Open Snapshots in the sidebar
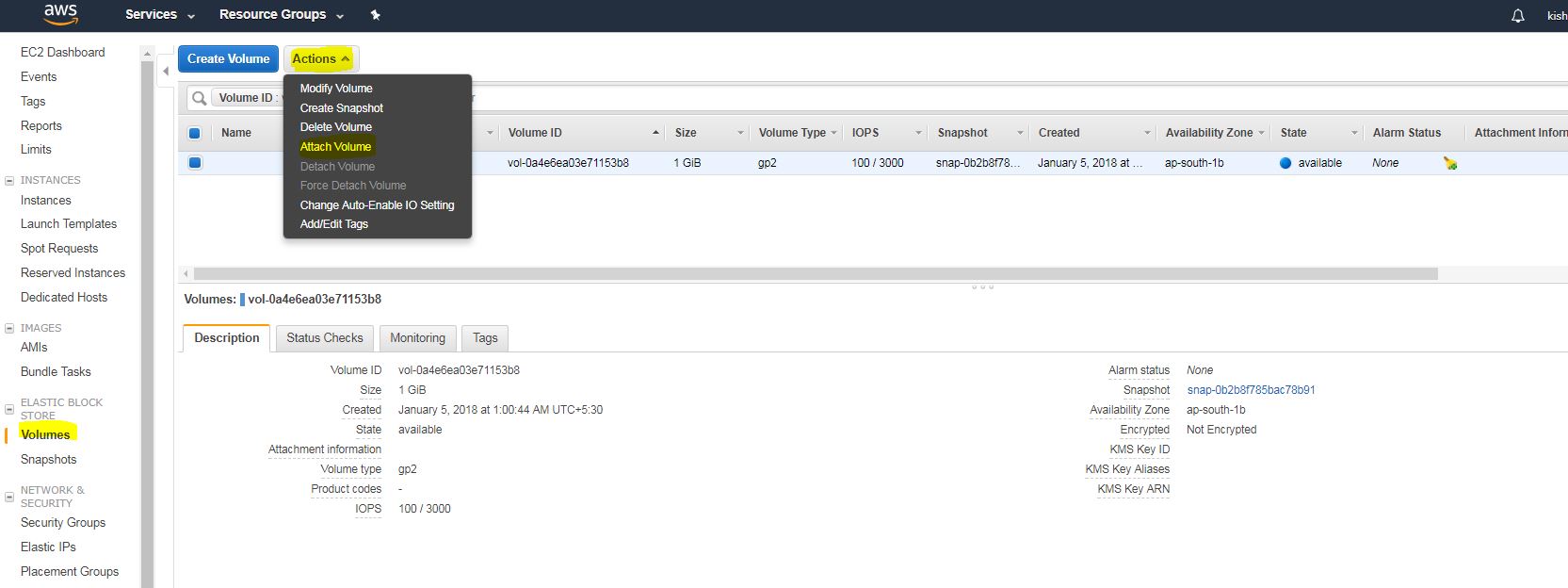1568x588 pixels. tap(49, 460)
